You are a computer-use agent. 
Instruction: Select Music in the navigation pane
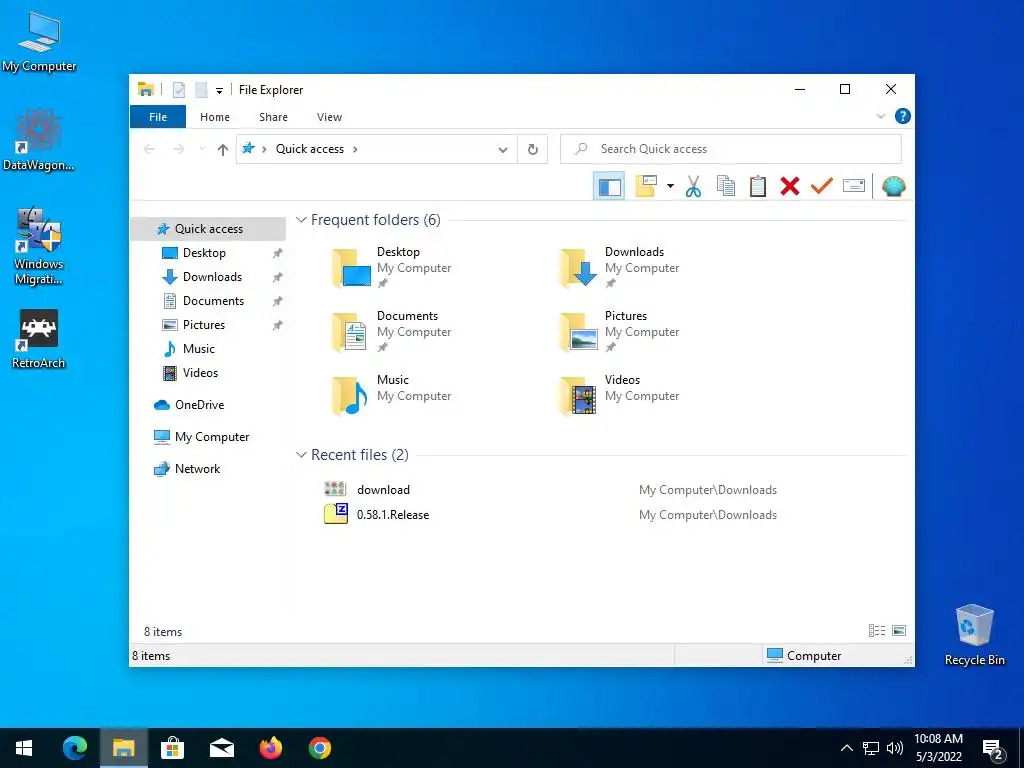pyautogui.click(x=199, y=349)
